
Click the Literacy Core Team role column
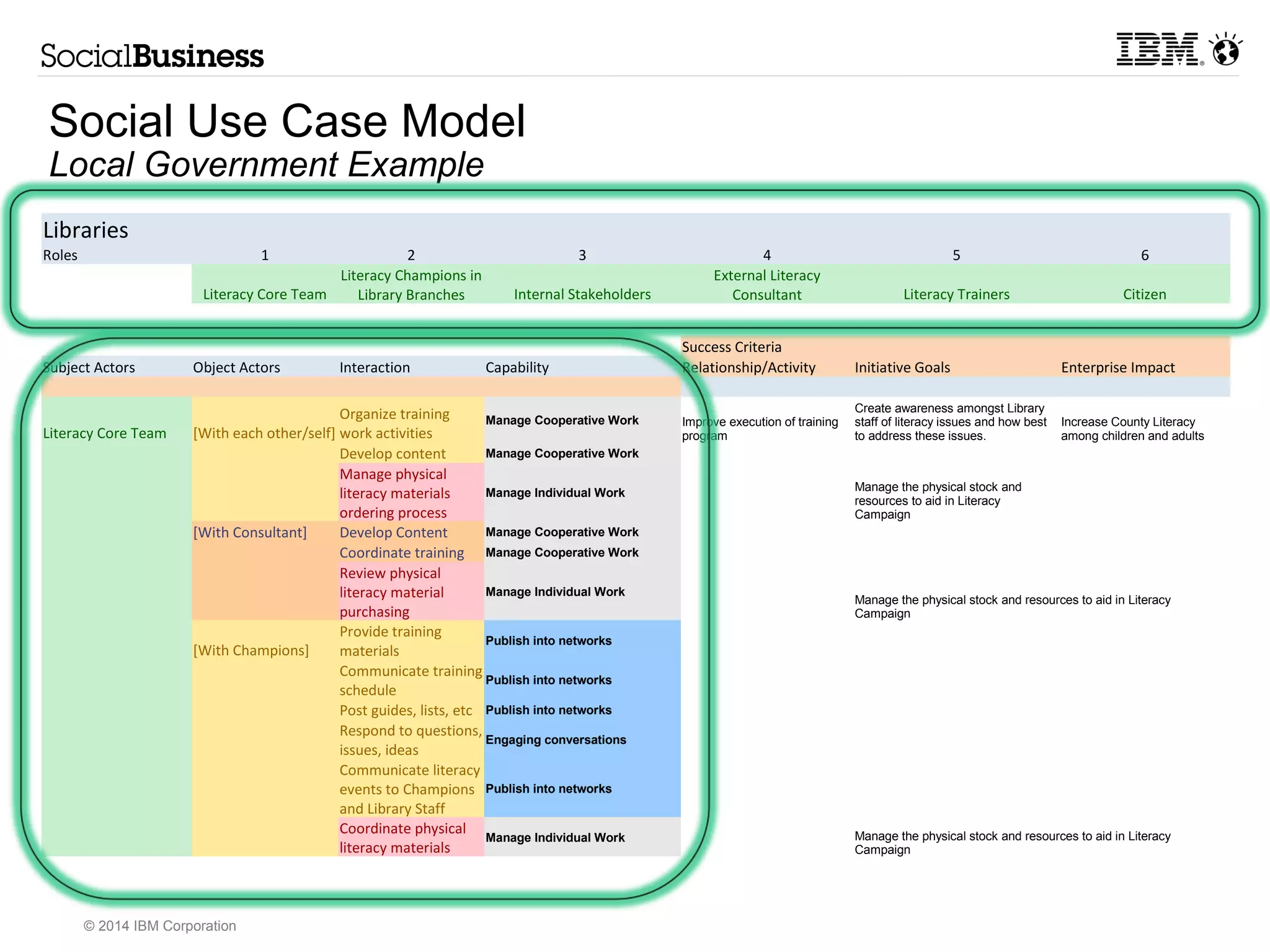[265, 294]
